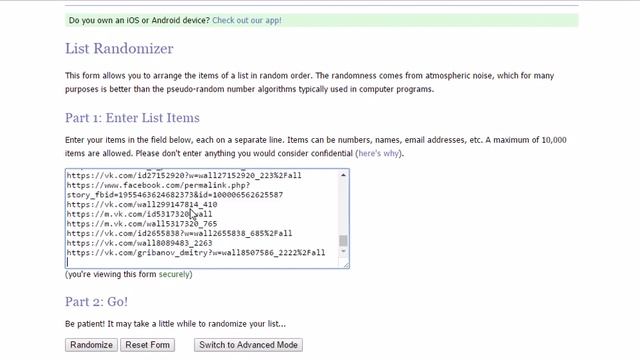Image resolution: width=640 pixels, height=360 pixels.
Task: Click the textarea scrollbar thumb
Action: 343,240
